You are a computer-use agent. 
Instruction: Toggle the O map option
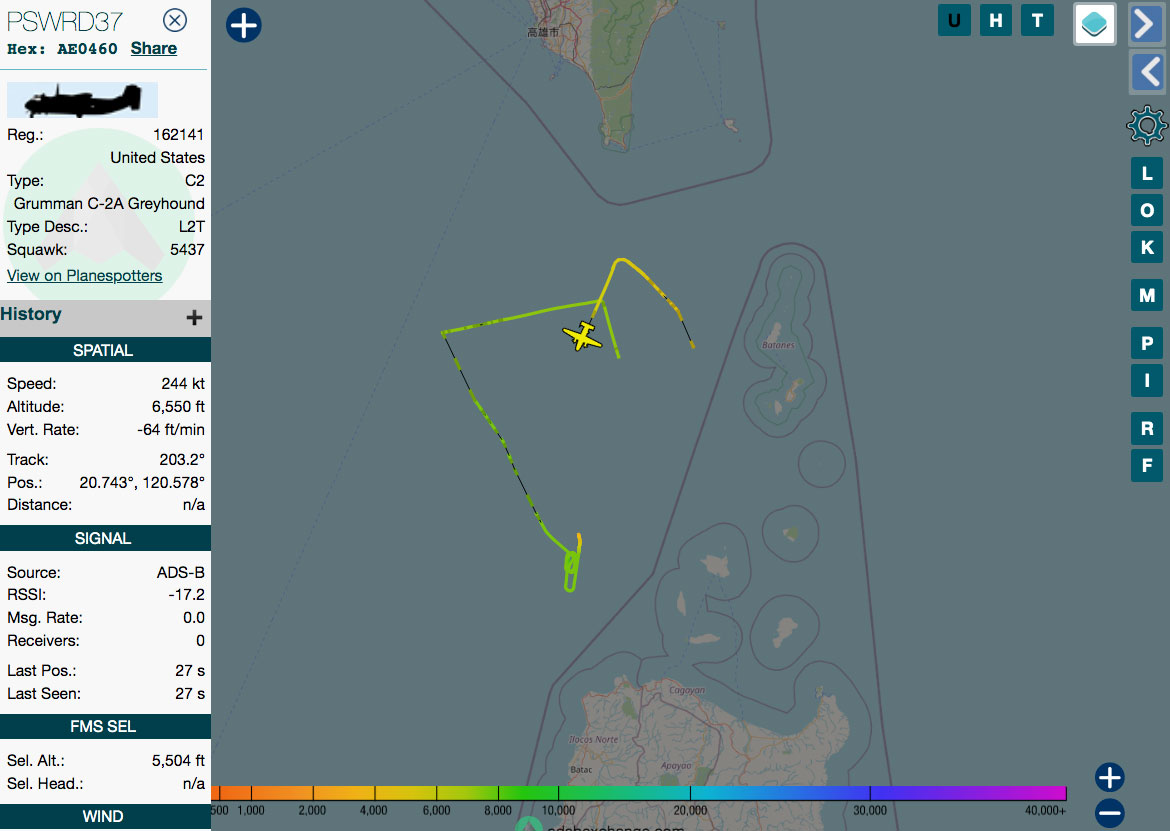tap(1147, 210)
